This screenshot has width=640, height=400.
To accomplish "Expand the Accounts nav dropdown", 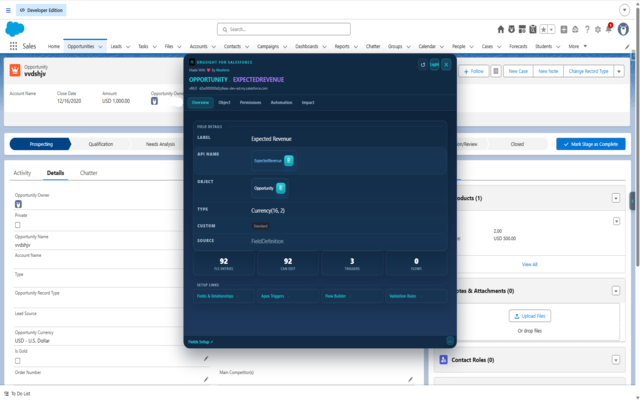I will pos(213,47).
